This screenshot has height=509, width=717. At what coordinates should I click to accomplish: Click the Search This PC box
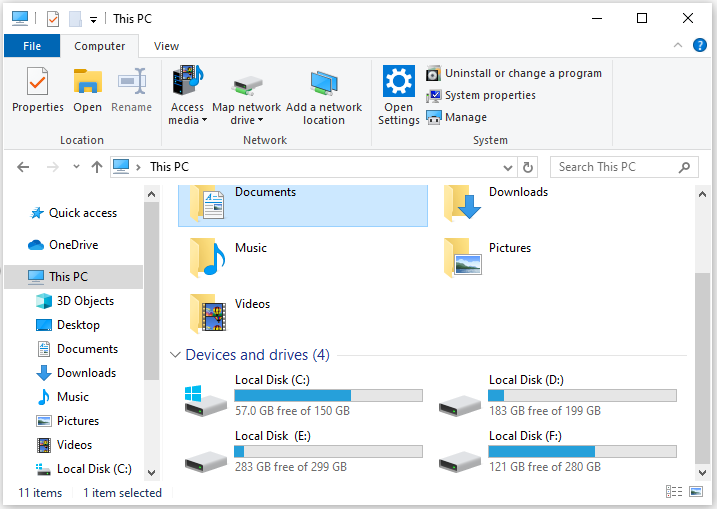click(624, 167)
